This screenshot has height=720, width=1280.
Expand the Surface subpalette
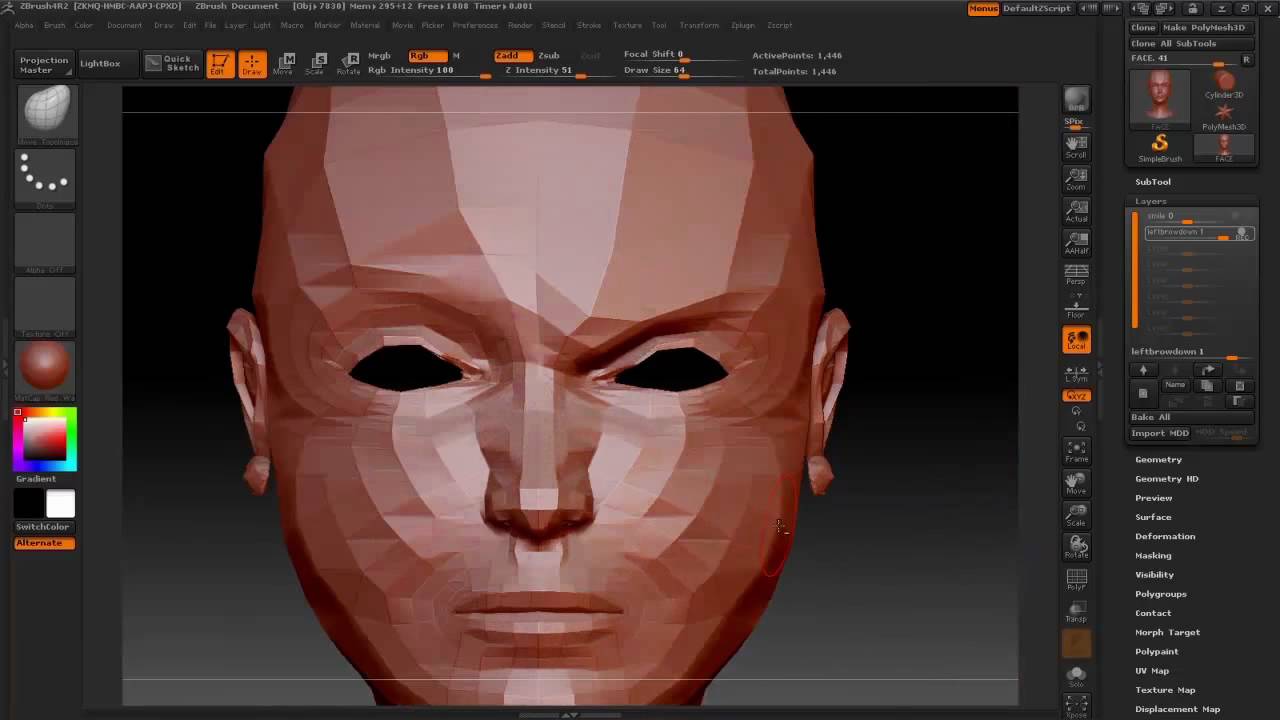1153,517
